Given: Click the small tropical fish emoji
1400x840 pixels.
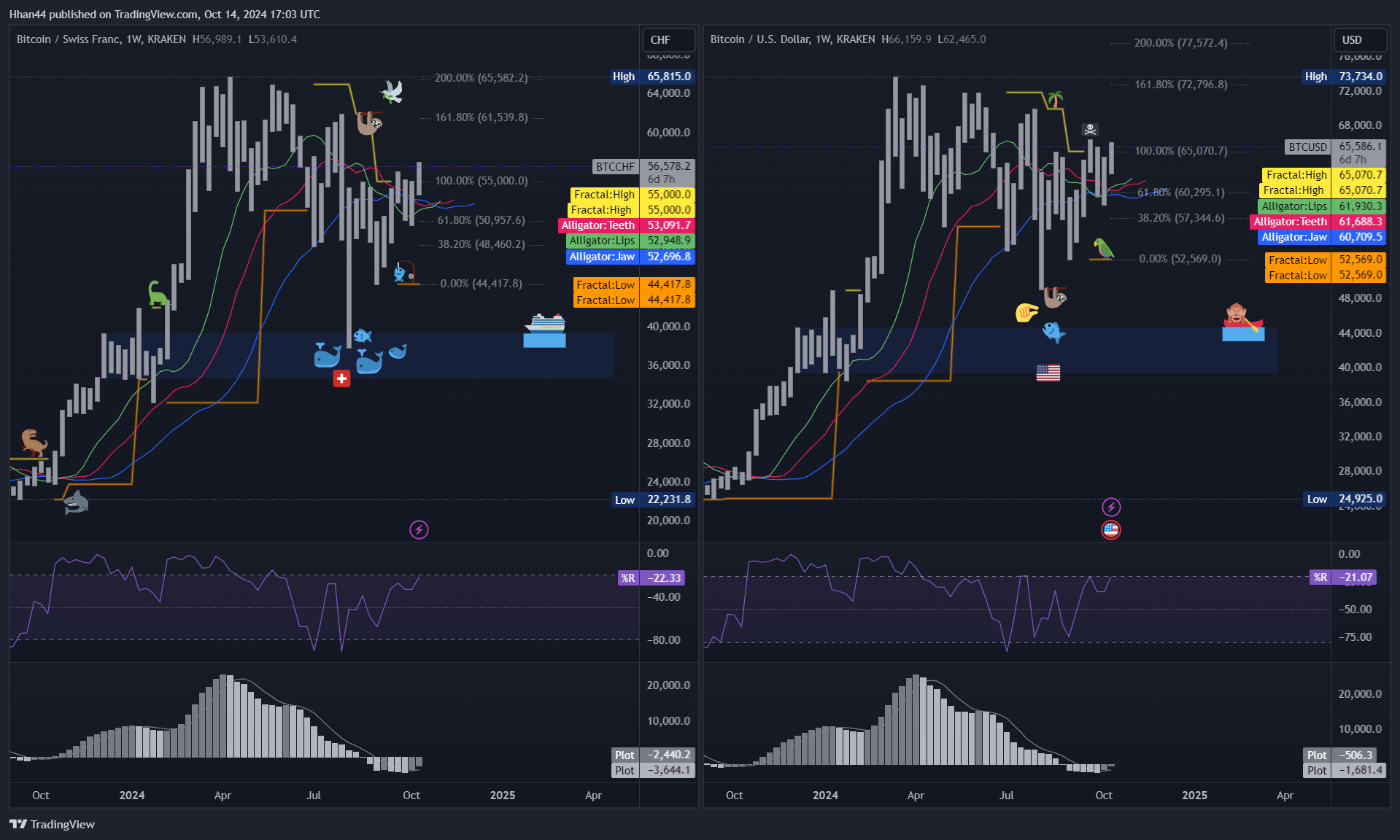Looking at the screenshot, I should pyautogui.click(x=363, y=335).
